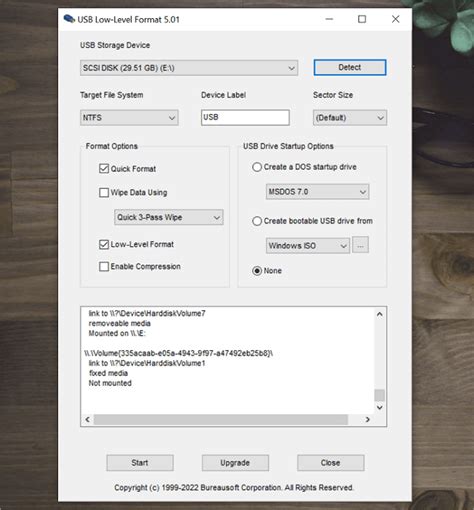Click the log's scroll left arrow
The width and height of the screenshot is (474, 510).
(x=88, y=419)
